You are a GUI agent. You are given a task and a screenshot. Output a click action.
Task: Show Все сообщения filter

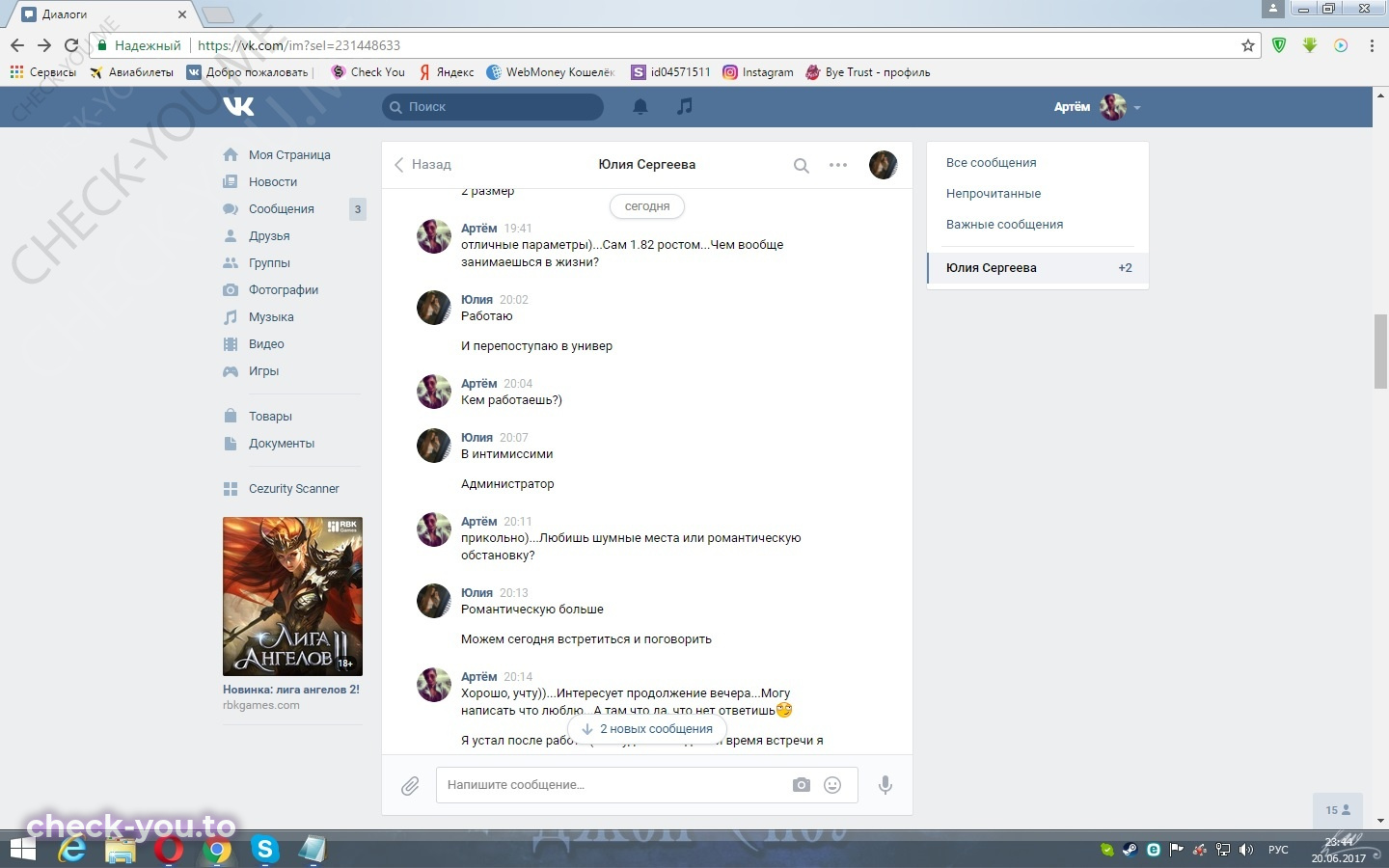[x=992, y=163]
